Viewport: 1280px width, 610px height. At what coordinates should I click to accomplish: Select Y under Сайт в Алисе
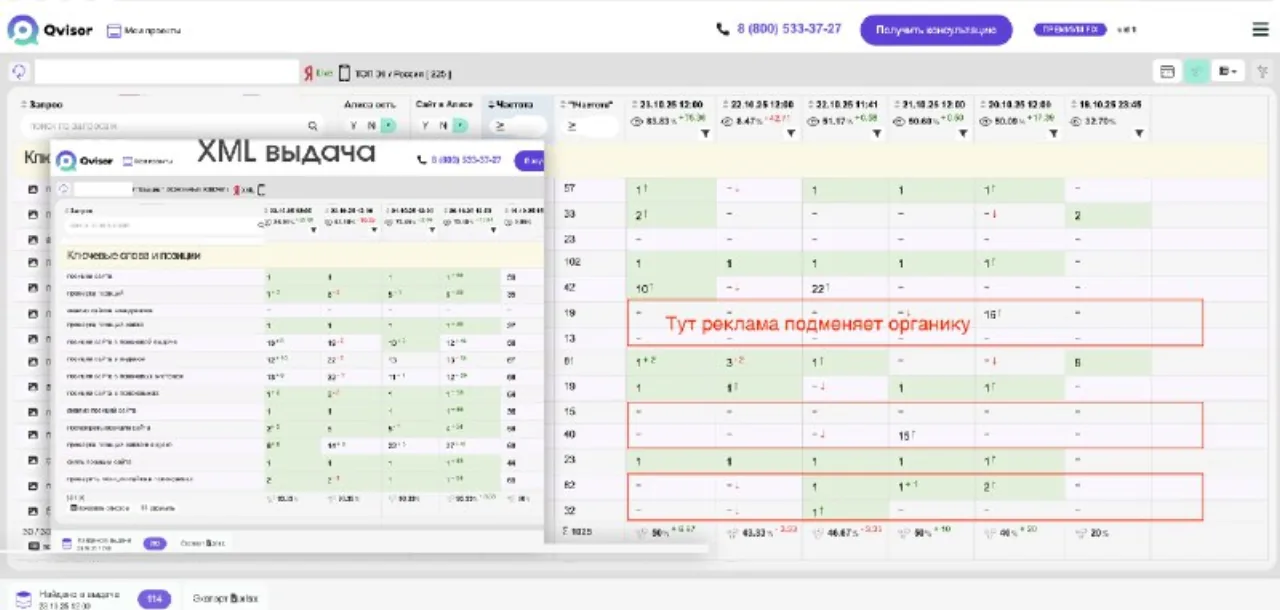point(425,126)
